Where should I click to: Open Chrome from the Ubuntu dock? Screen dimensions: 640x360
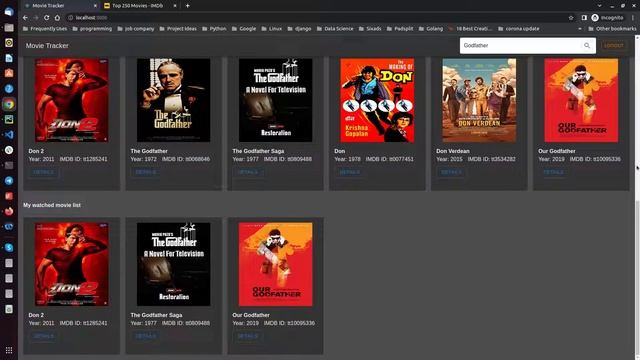pyautogui.click(x=9, y=104)
